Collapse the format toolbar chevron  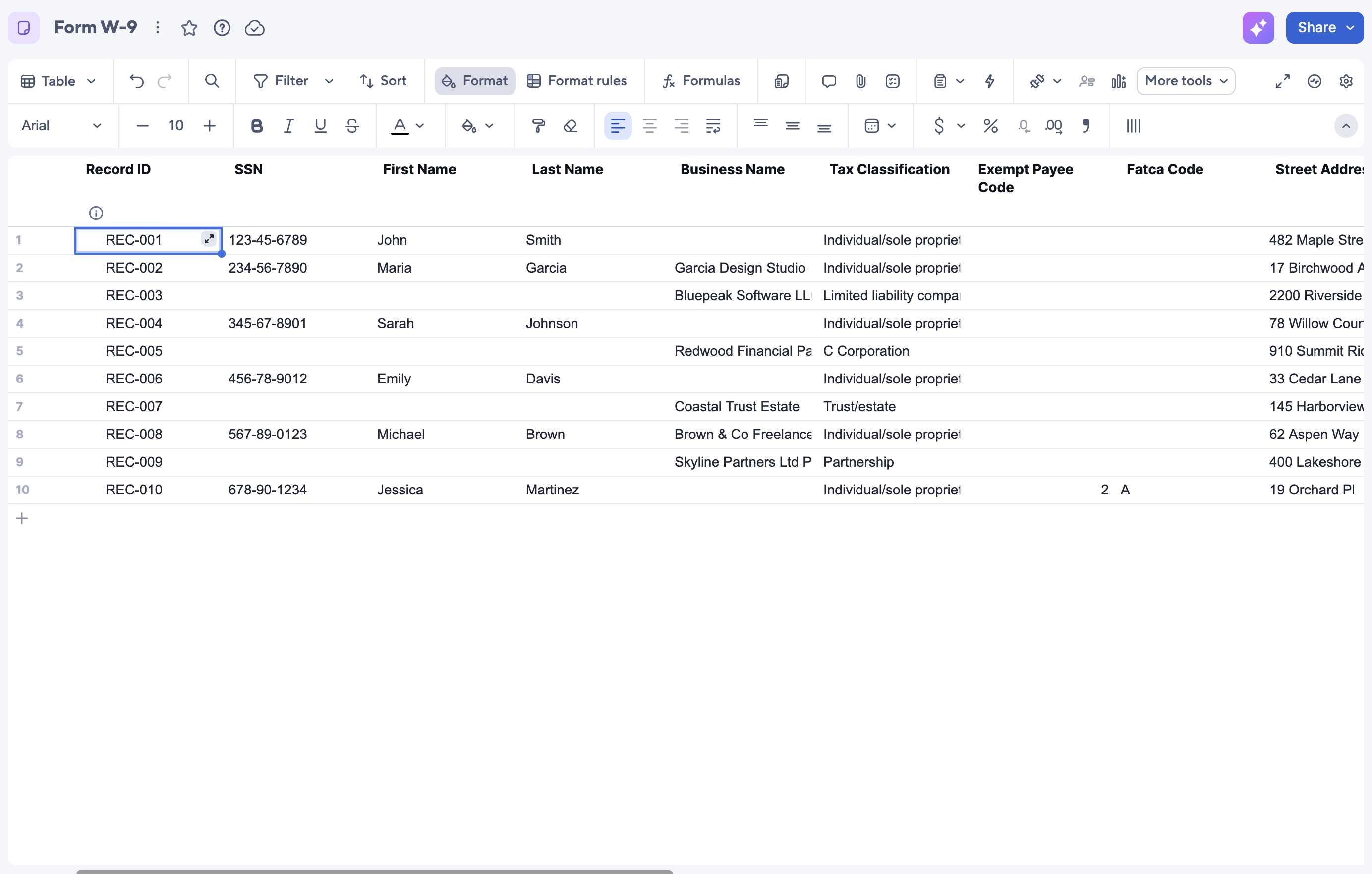[1346, 126]
